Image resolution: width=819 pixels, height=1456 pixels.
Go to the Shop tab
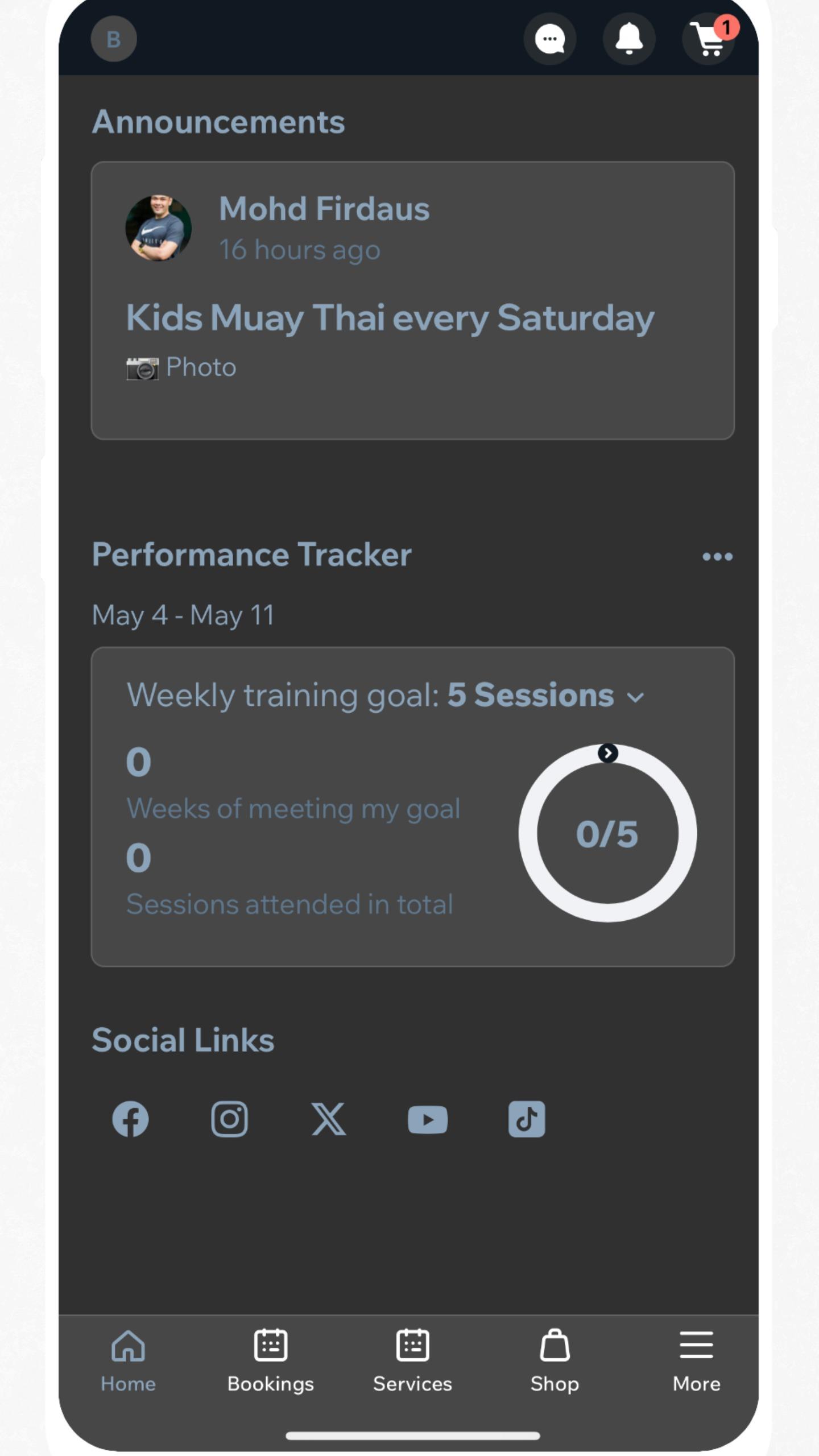coord(555,1360)
